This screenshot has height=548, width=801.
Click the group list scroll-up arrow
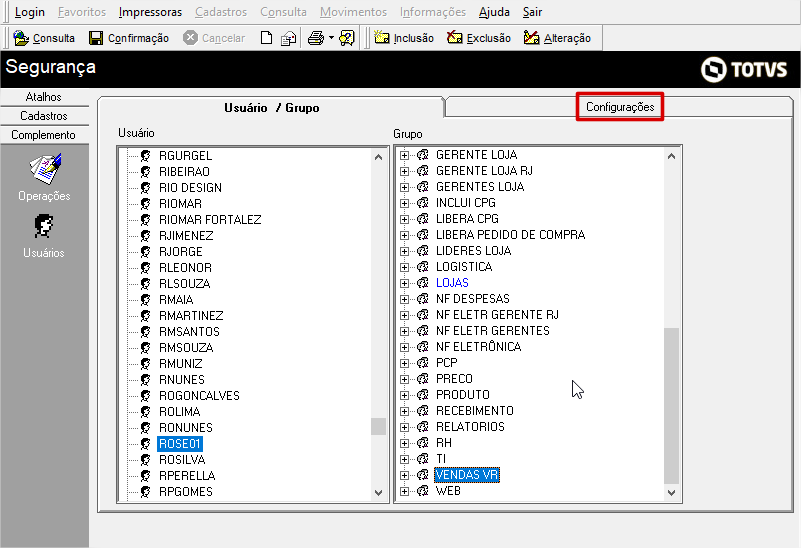click(x=671, y=156)
